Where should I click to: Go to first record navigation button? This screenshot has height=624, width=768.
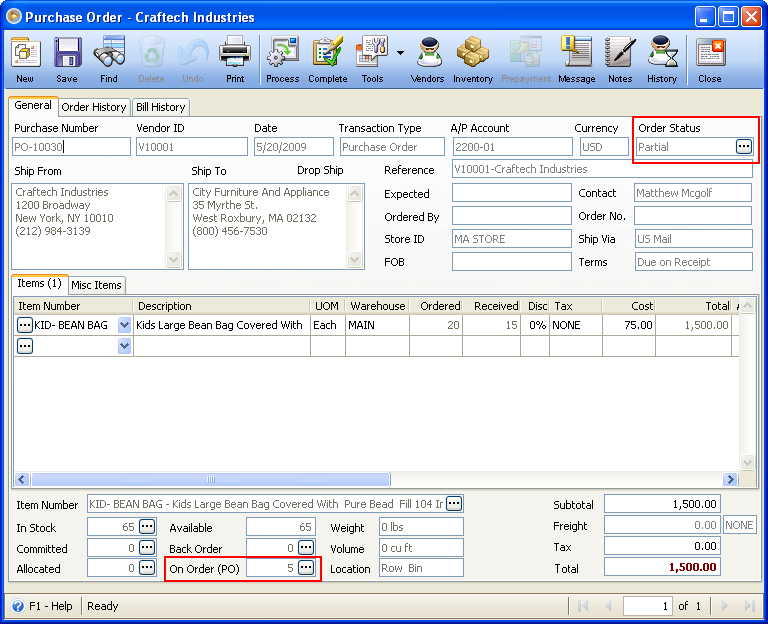583,606
